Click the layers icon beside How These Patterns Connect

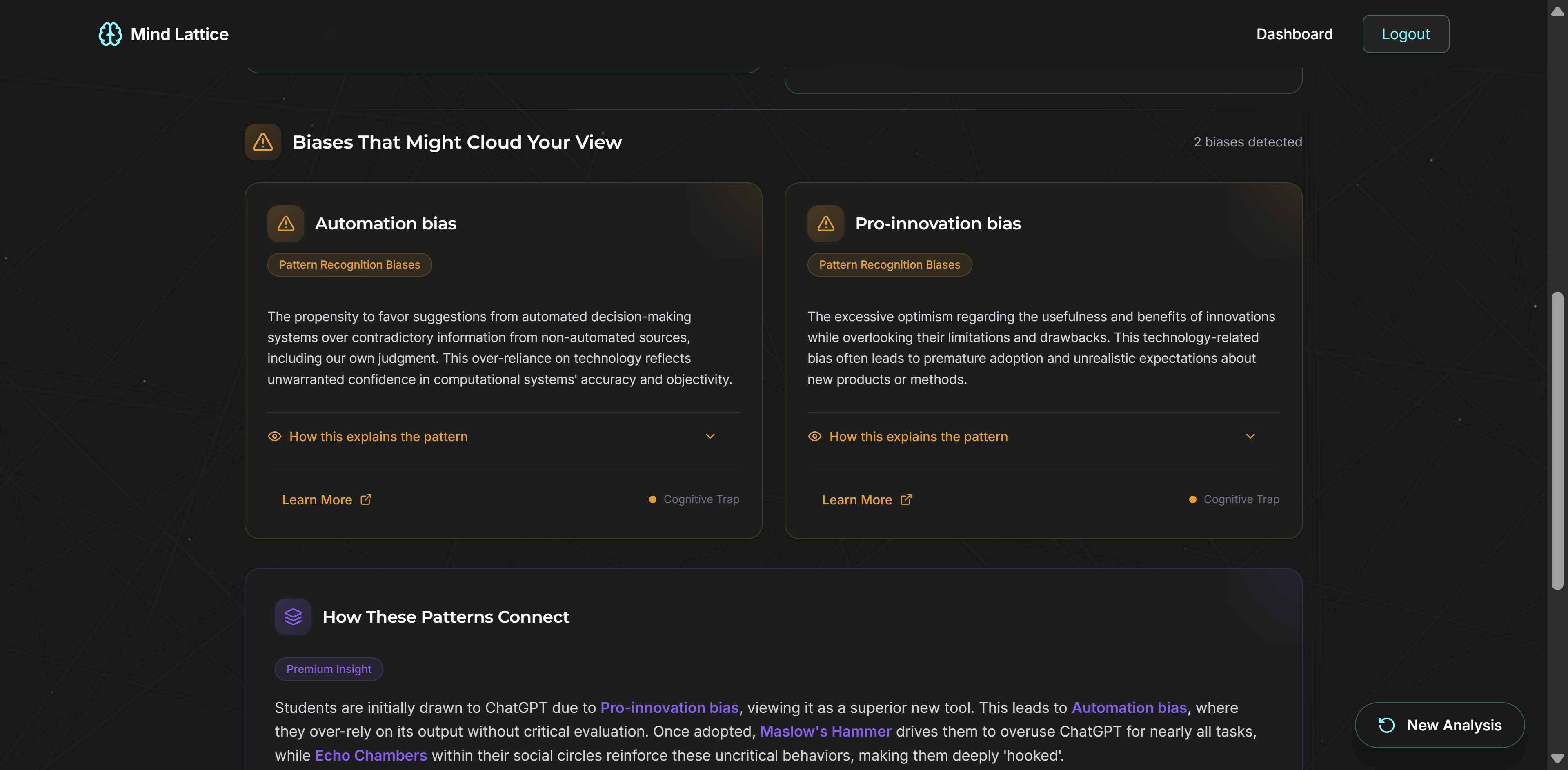click(x=293, y=617)
